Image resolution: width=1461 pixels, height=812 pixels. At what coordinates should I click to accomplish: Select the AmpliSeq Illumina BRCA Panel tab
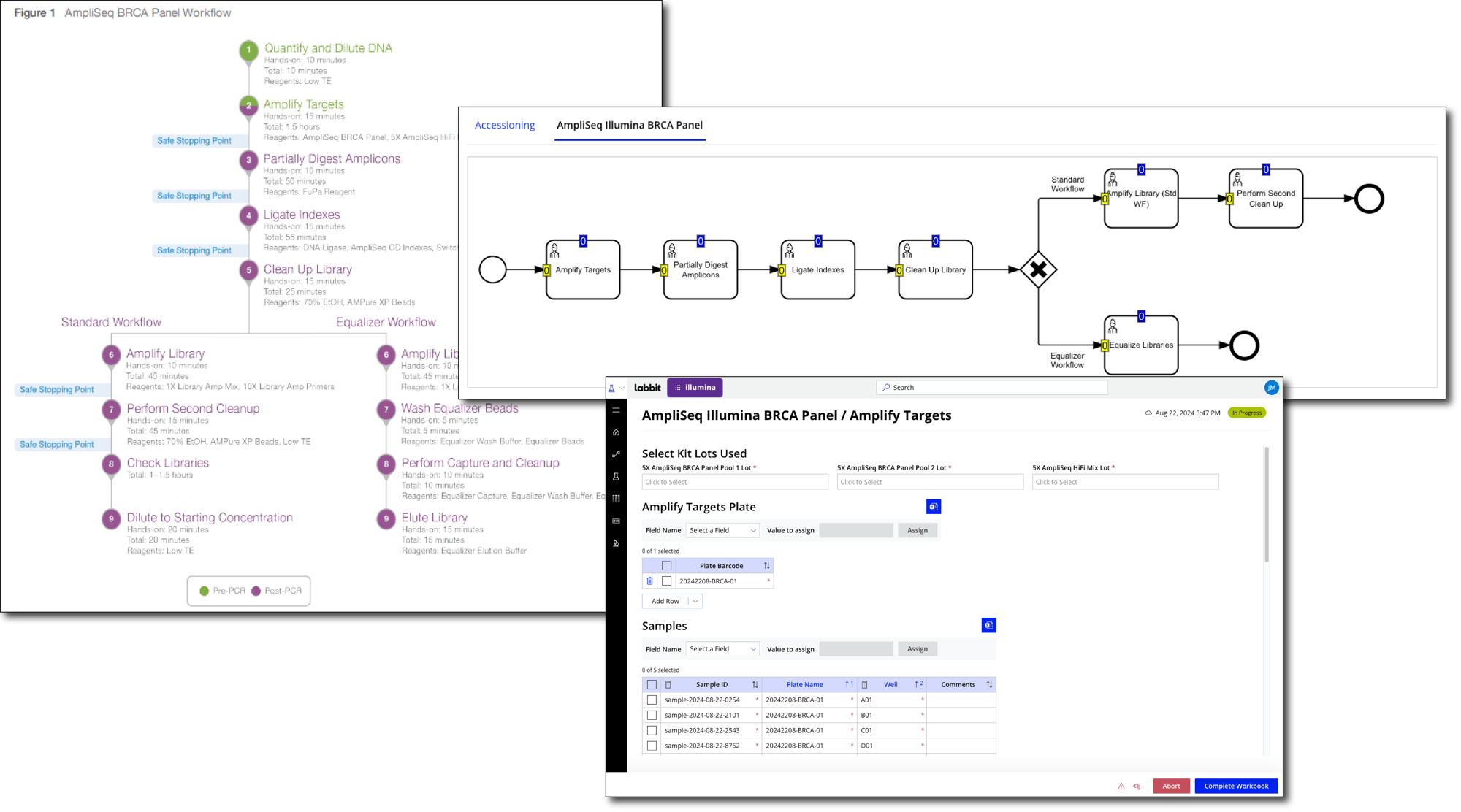click(x=630, y=125)
